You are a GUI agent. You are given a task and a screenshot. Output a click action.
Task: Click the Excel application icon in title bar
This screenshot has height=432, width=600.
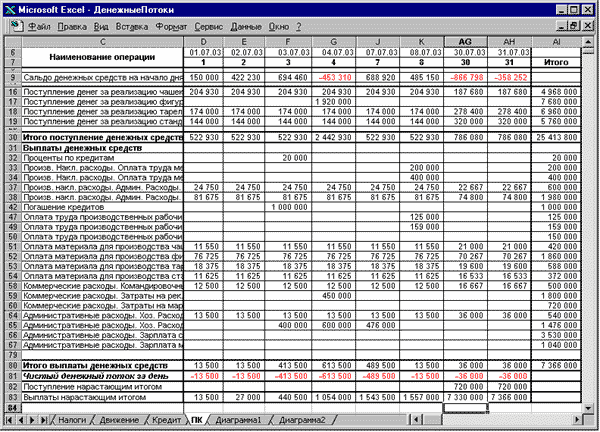10,10
